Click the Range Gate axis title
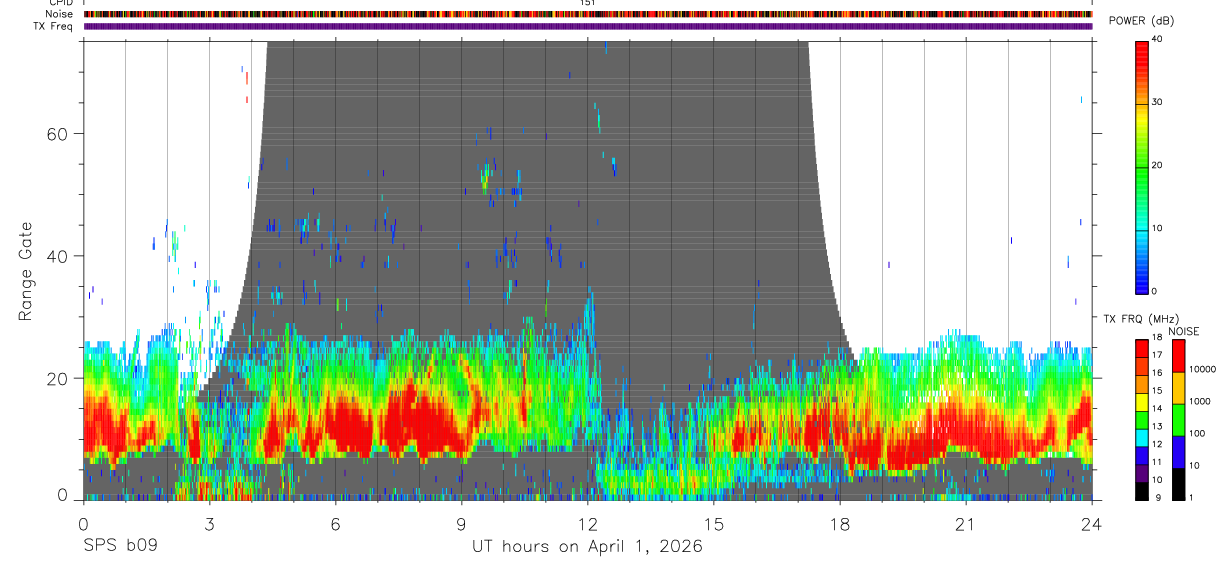 click(25, 272)
